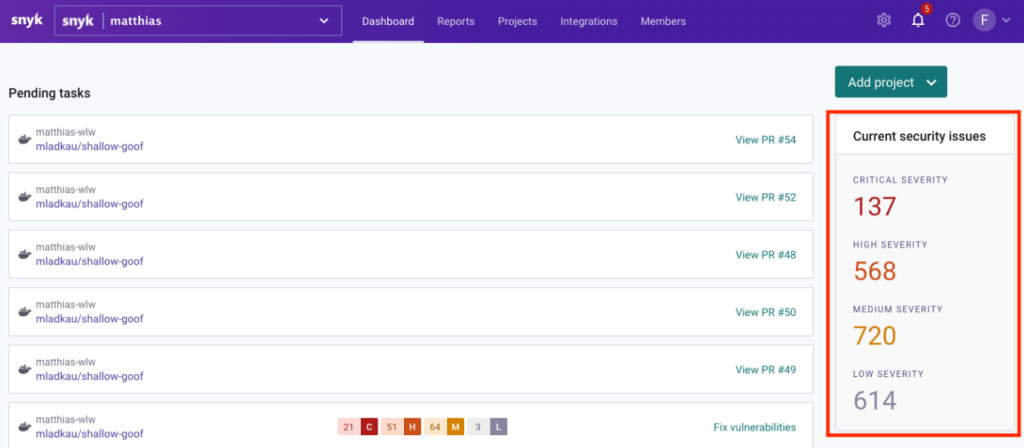This screenshot has width=1024, height=448.
Task: Open notifications bell with 5 alerts
Action: click(x=918, y=21)
